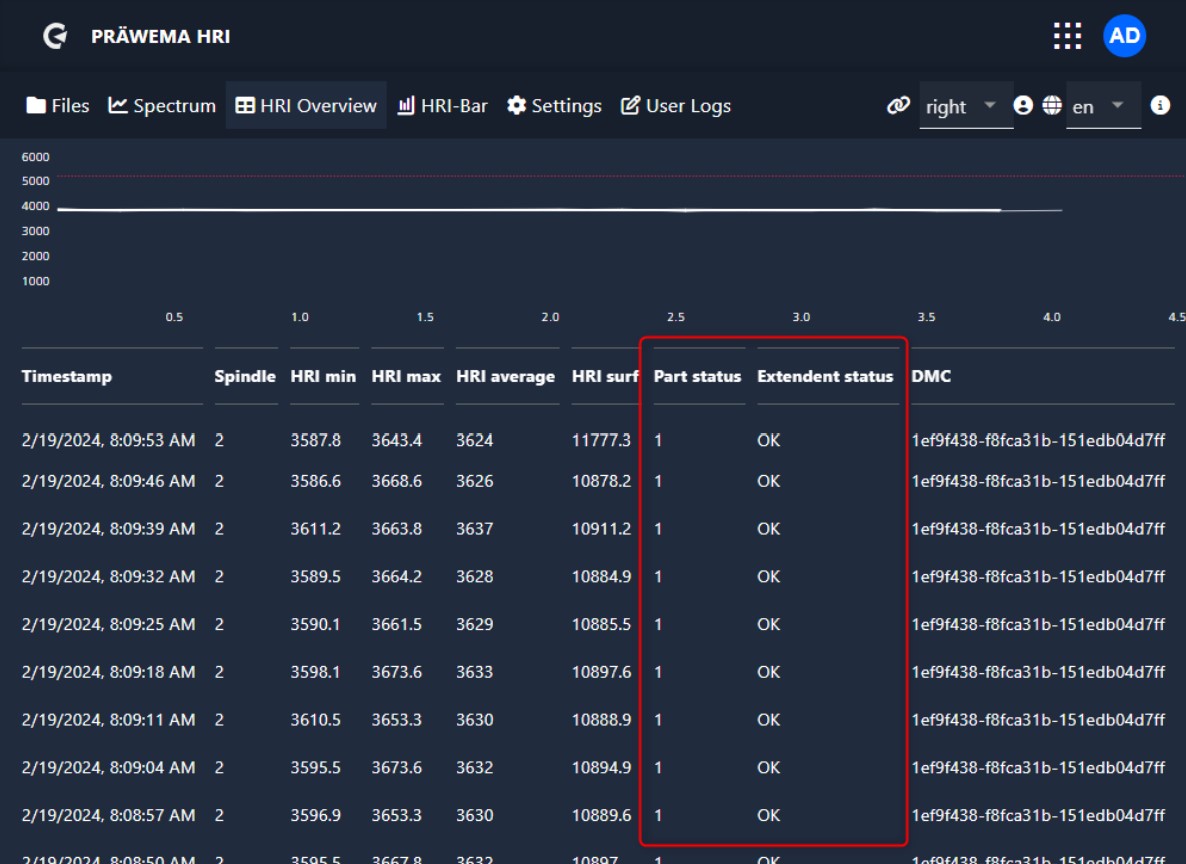This screenshot has width=1186, height=864.
Task: Select the row timestamped 8:09:53 AM
Action: [x=108, y=440]
